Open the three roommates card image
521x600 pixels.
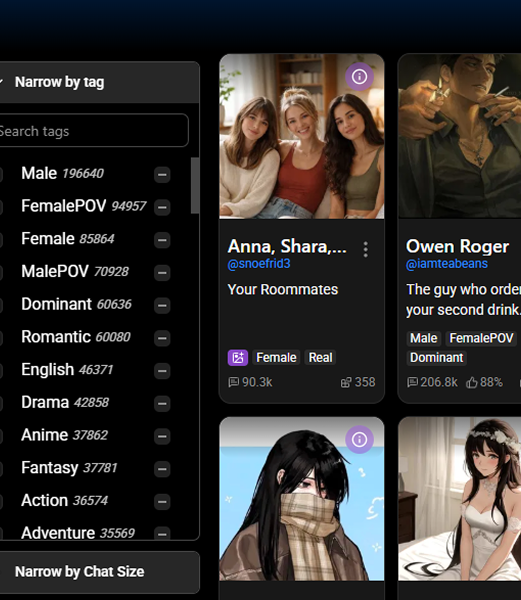click(x=302, y=137)
